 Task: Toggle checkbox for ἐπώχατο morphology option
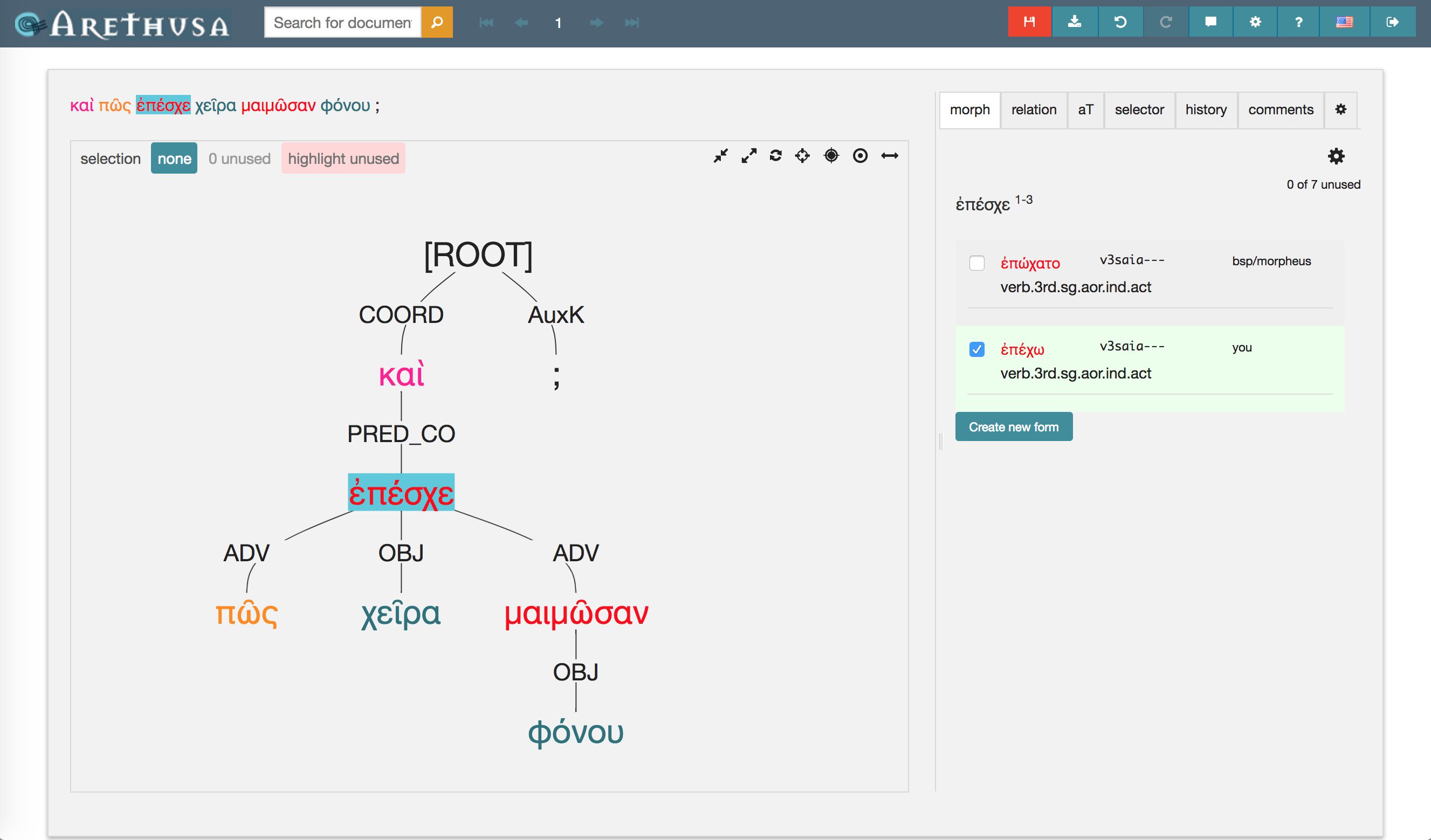(x=977, y=261)
